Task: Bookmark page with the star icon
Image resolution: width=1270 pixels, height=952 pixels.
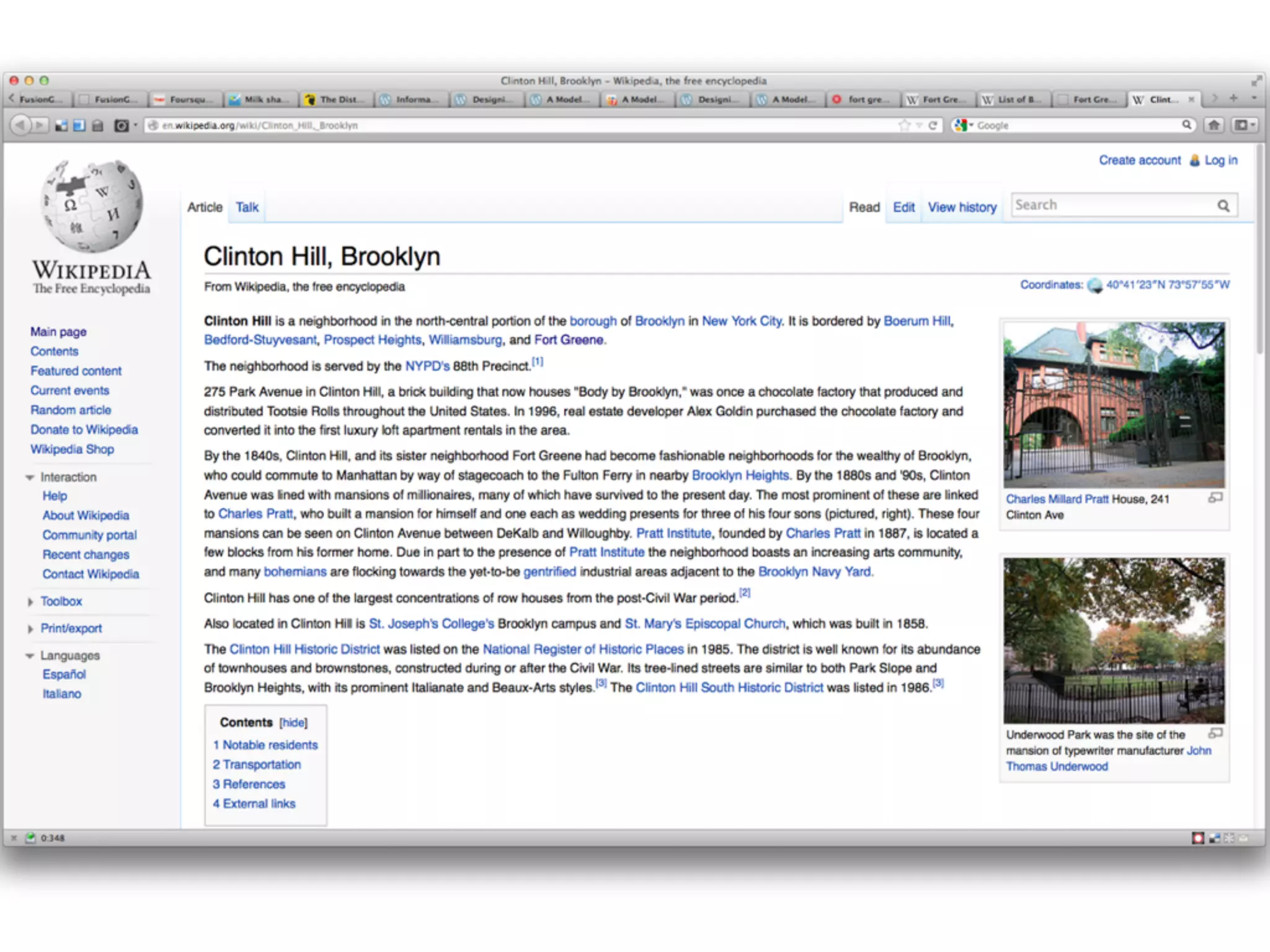Action: [x=904, y=125]
